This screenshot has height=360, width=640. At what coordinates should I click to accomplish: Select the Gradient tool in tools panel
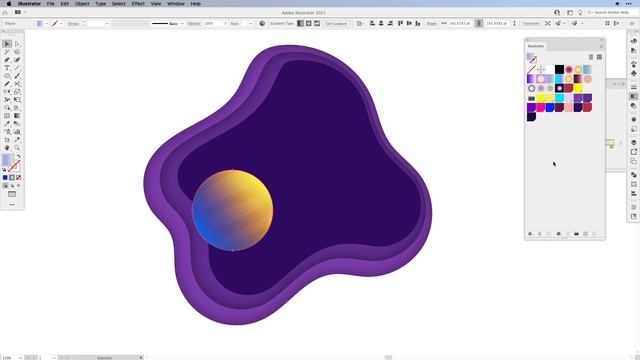point(17,116)
